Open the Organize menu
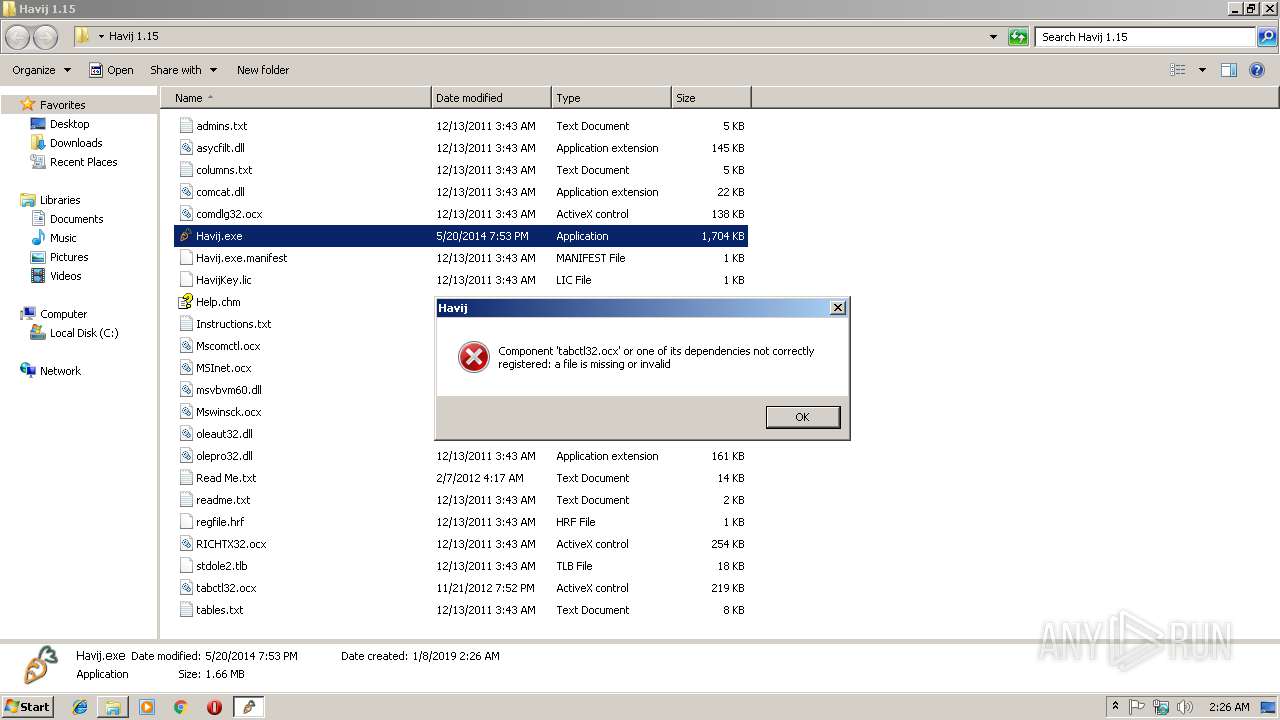This screenshot has width=1280, height=720. click(x=41, y=70)
